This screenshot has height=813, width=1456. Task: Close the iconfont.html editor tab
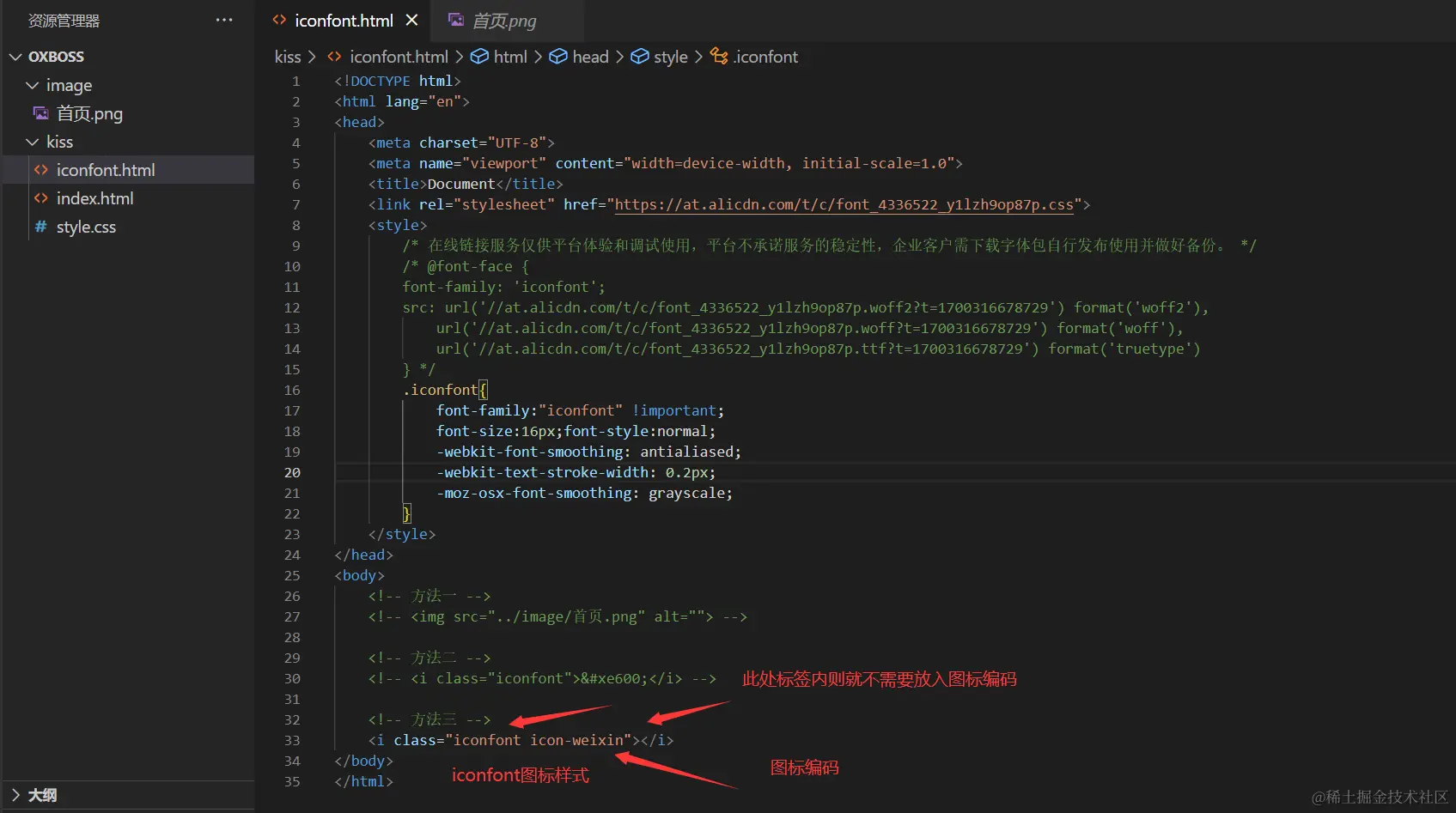[412, 20]
